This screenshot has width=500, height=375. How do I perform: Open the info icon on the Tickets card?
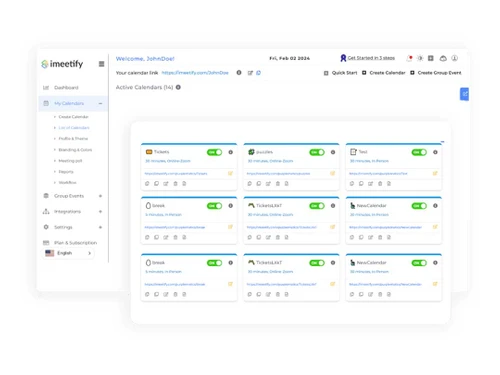click(x=230, y=152)
